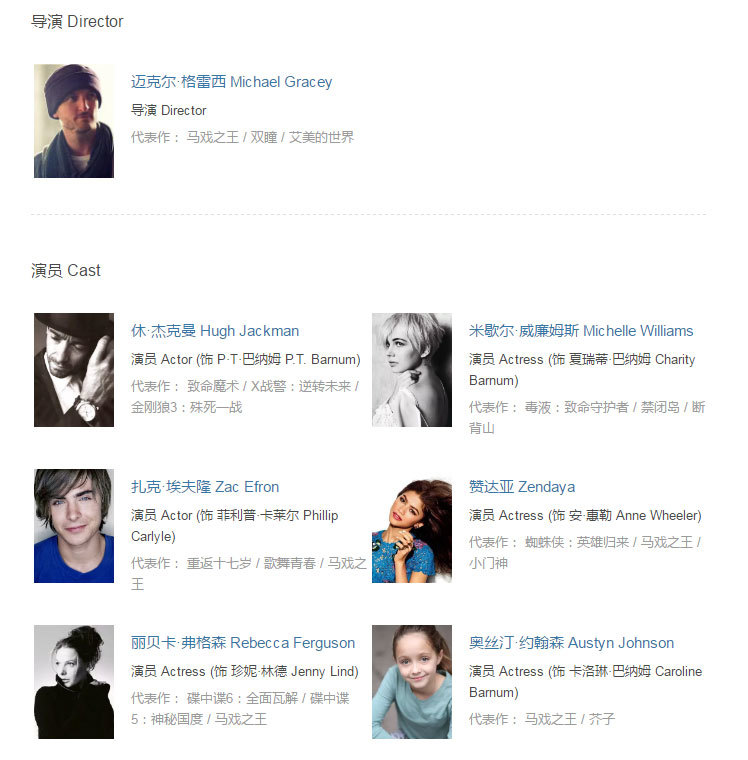Image resolution: width=748 pixels, height=760 pixels.
Task: Click the director's portrait photo with beanie
Action: [x=74, y=121]
